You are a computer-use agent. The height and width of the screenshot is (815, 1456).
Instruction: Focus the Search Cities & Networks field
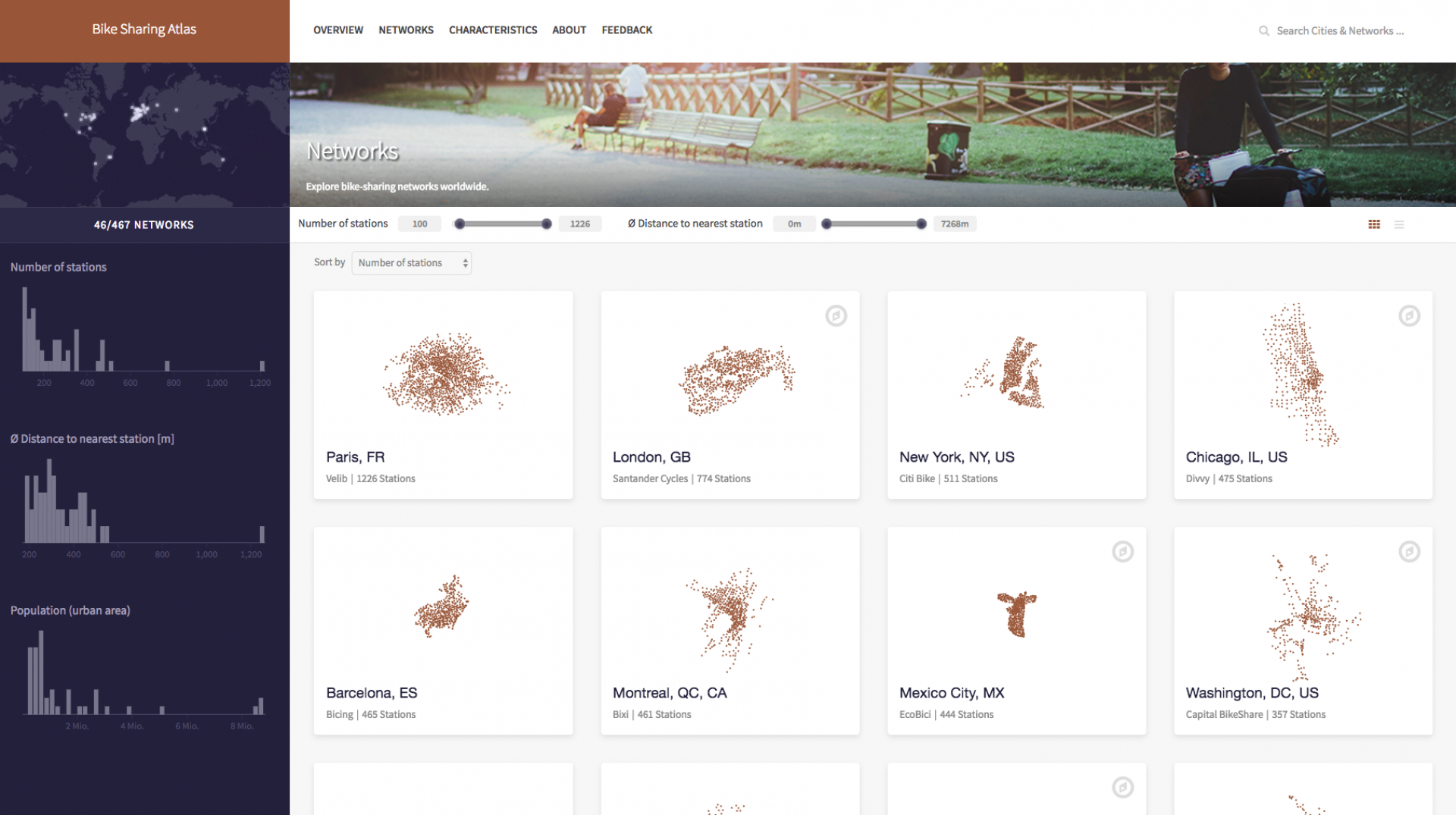(1340, 31)
